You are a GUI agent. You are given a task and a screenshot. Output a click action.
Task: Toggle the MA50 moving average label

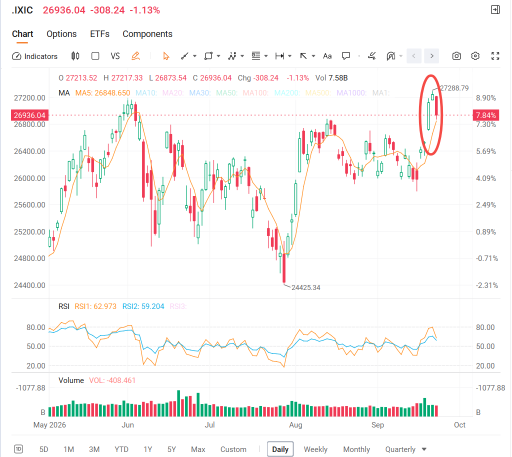tap(226, 93)
